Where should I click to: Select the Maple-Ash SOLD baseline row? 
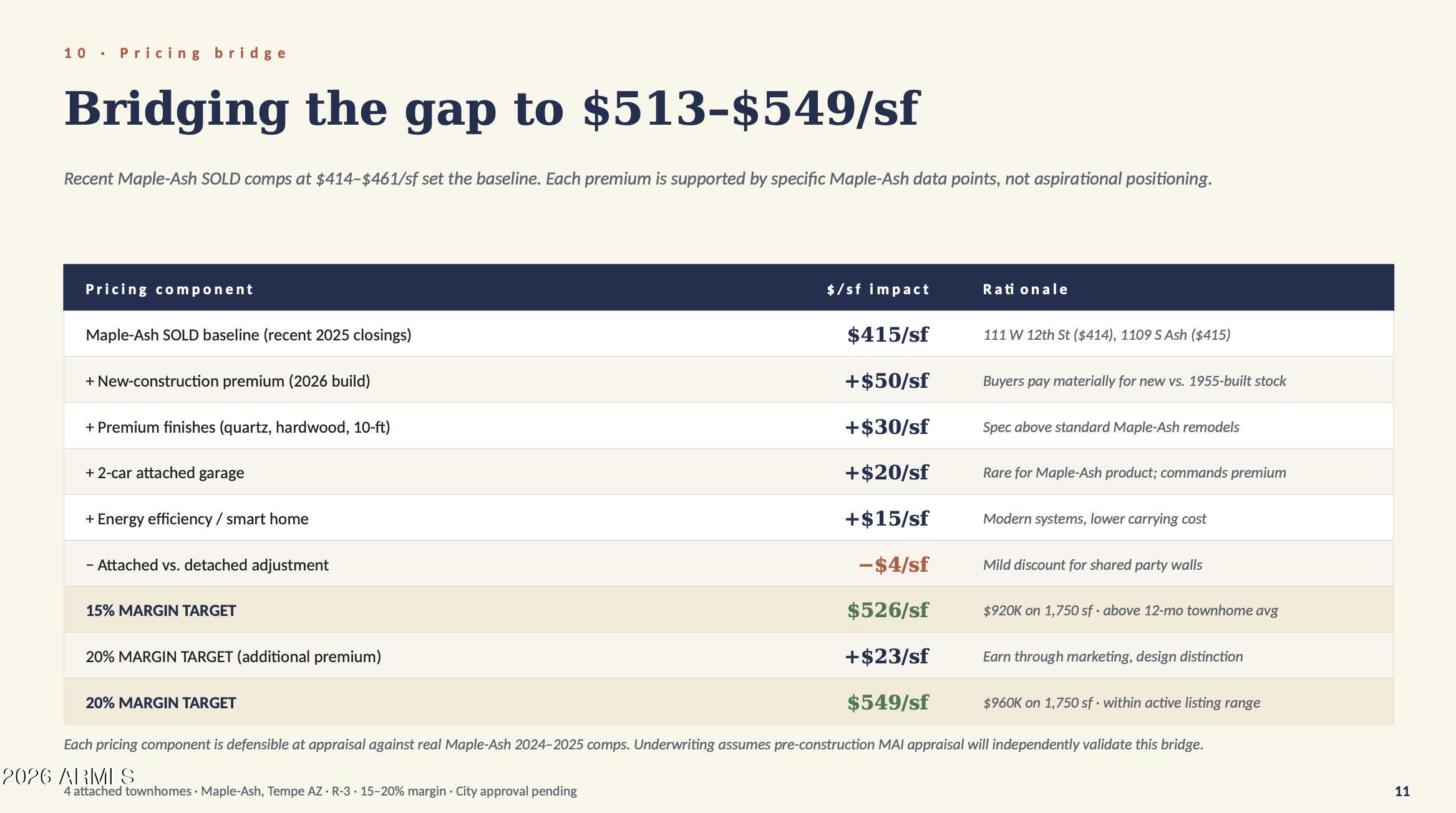pos(728,334)
